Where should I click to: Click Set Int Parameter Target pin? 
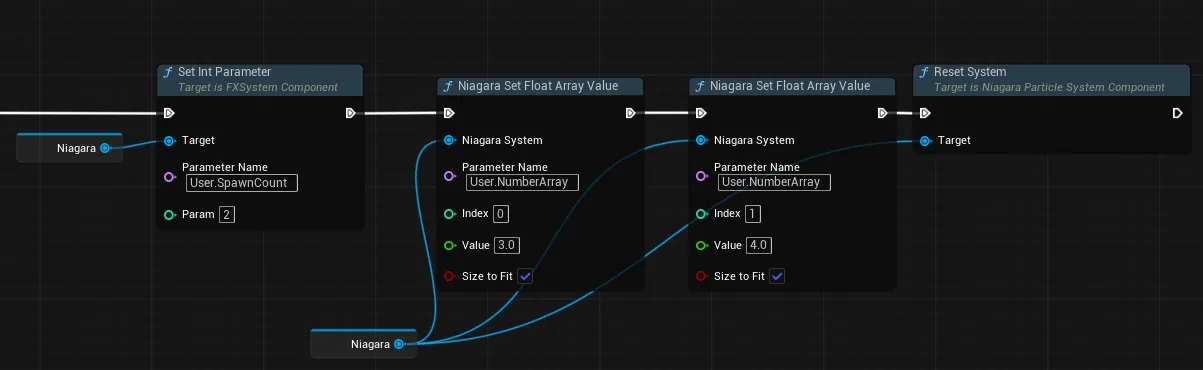[169, 141]
